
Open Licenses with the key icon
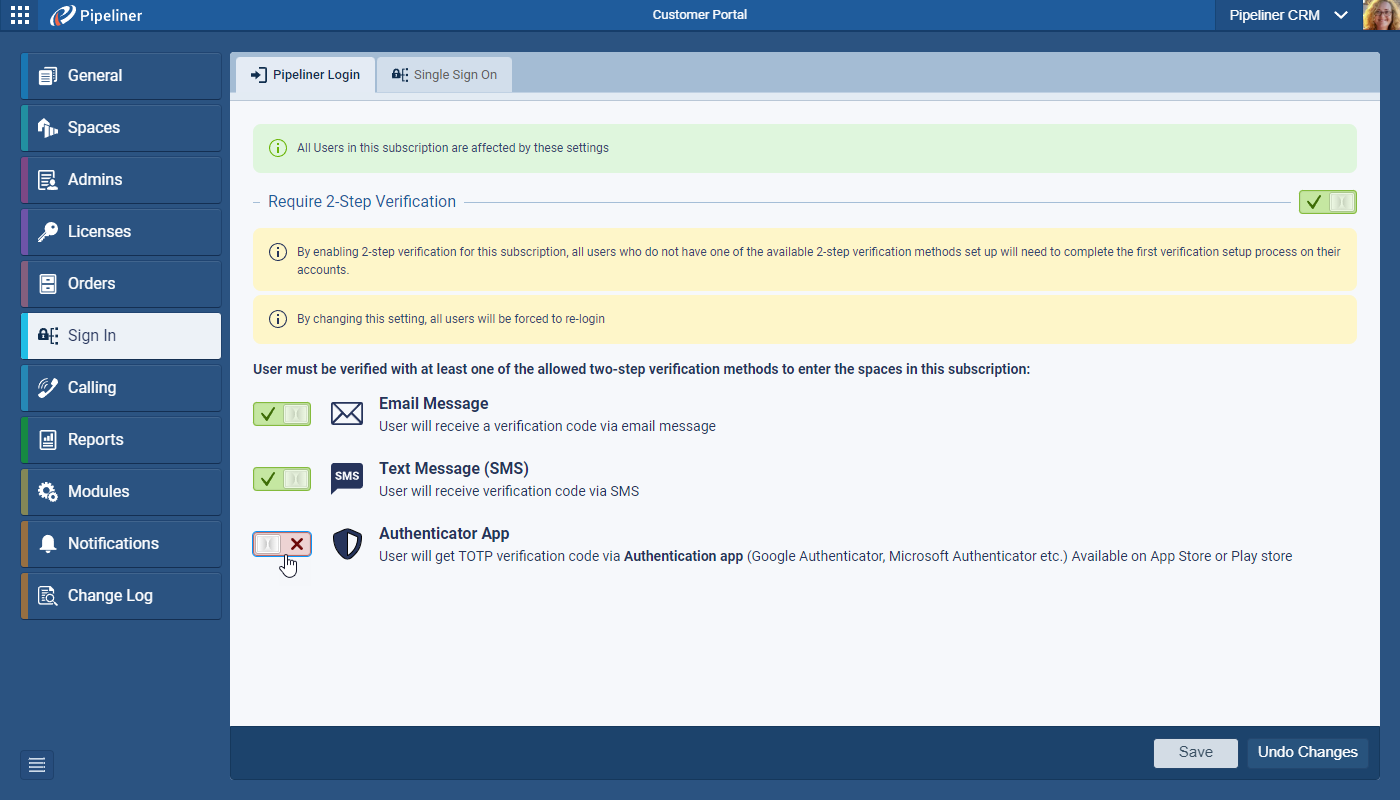121,232
